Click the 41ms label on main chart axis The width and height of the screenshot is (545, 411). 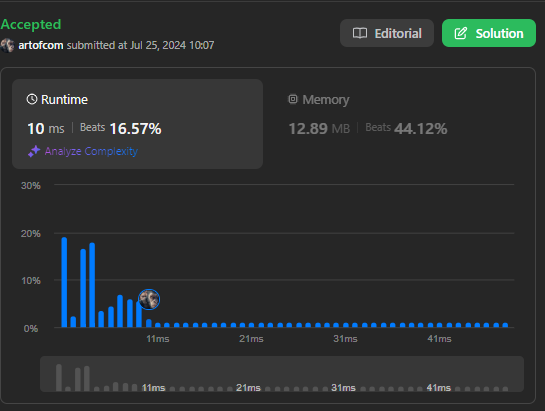pos(439,339)
